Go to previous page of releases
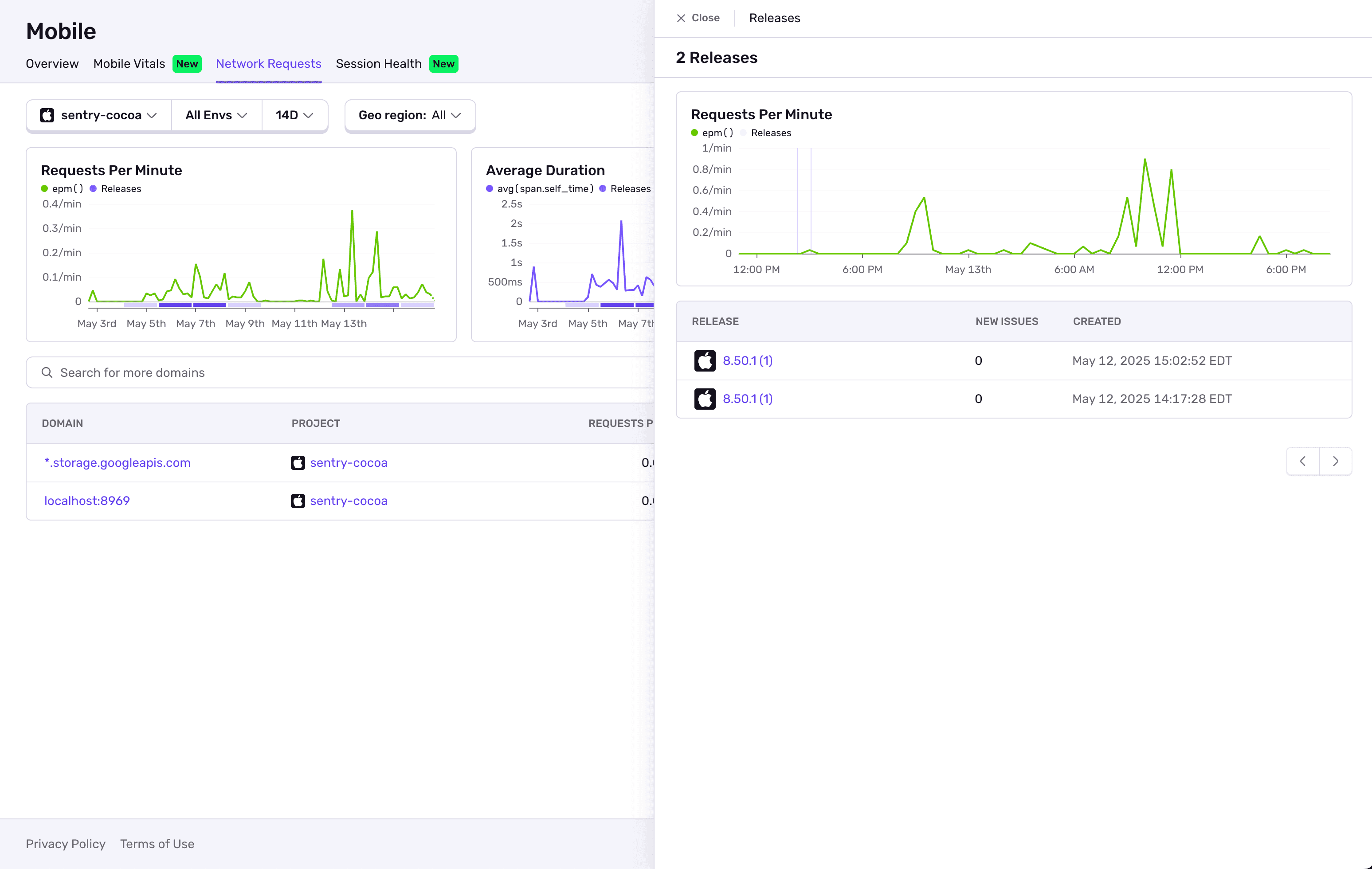 coord(1302,462)
